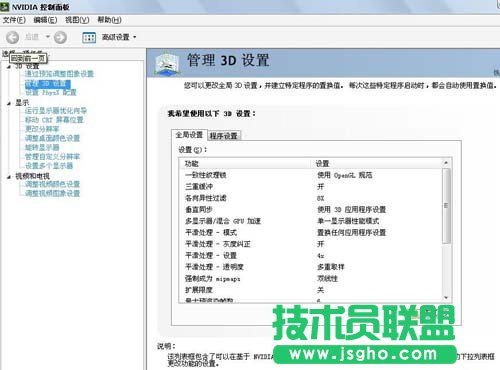Open 旋转显示器 link

point(42,147)
